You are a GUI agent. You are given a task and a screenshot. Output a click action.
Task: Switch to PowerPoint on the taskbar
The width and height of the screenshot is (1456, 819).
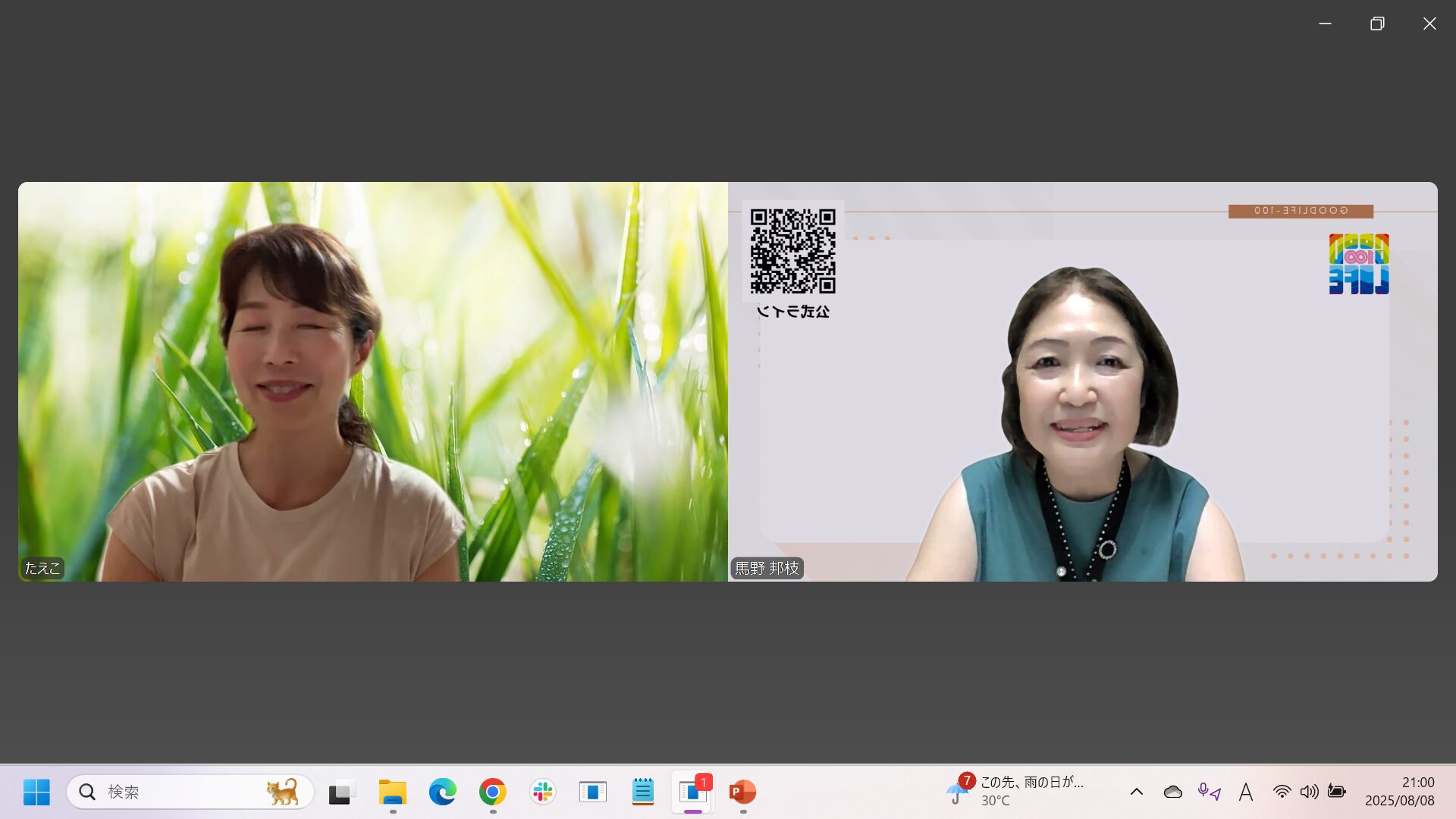coord(742,792)
